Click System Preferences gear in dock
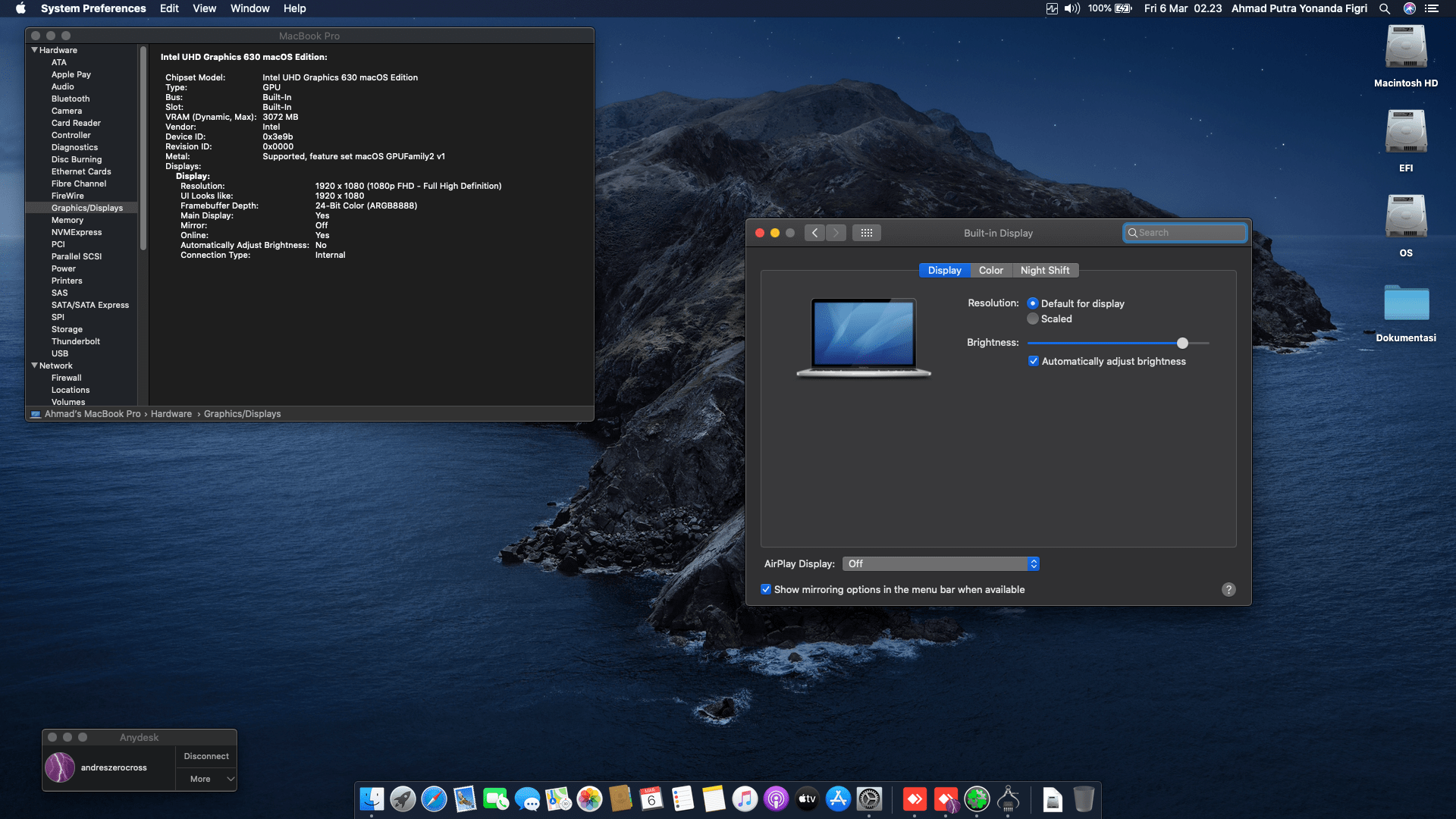Screen dimensions: 1456x819 click(869, 799)
